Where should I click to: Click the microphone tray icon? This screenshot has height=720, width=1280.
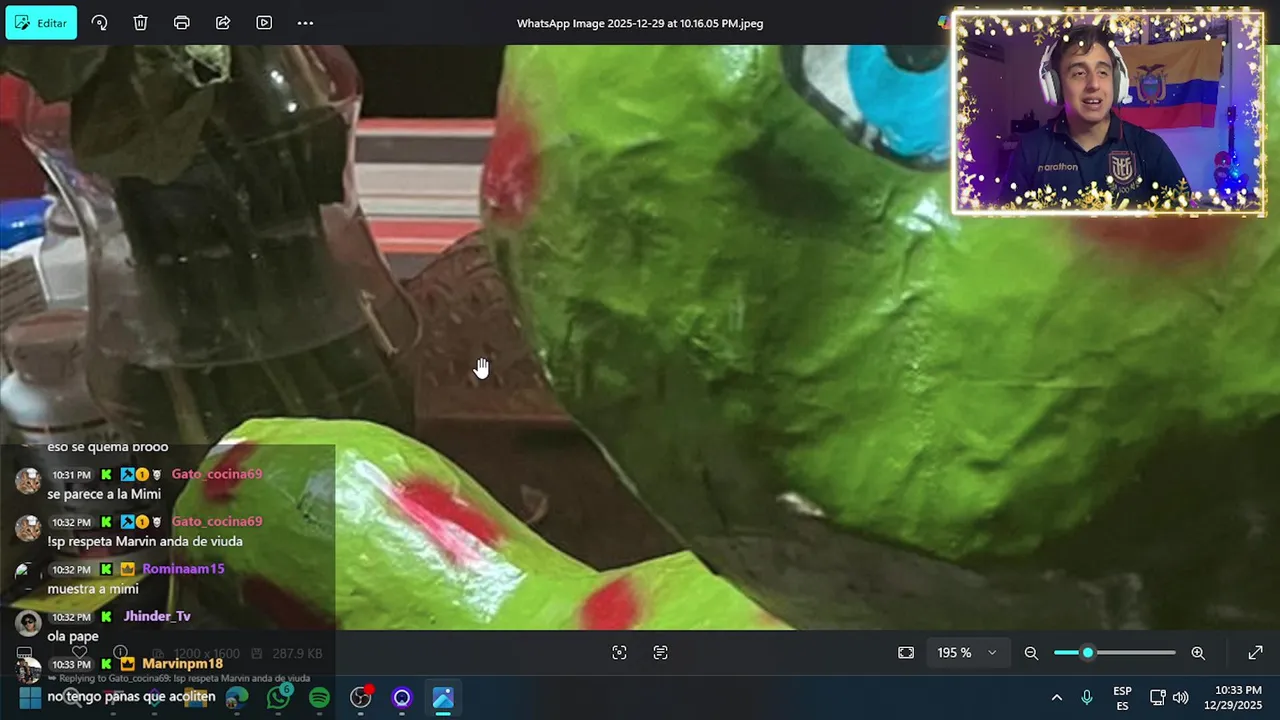pyautogui.click(x=1087, y=698)
